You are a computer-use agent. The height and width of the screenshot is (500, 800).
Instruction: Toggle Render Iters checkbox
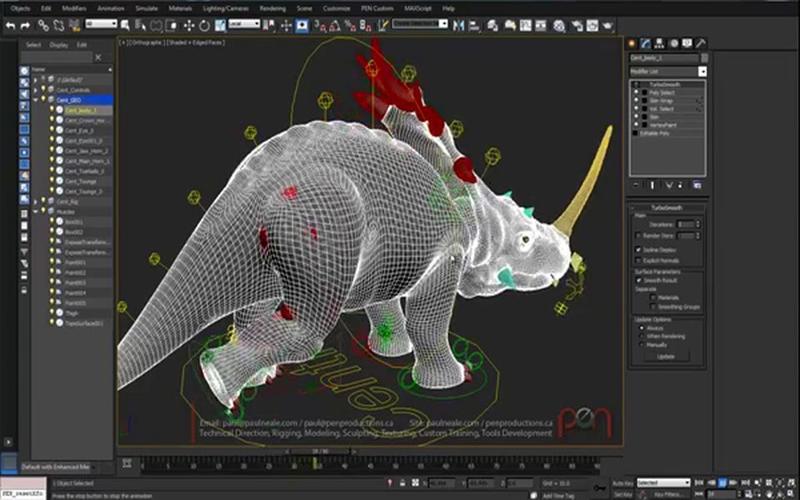[638, 236]
